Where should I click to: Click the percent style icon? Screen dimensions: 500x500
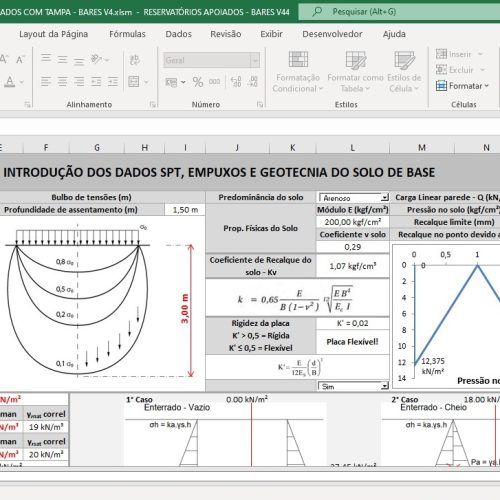(x=198, y=82)
